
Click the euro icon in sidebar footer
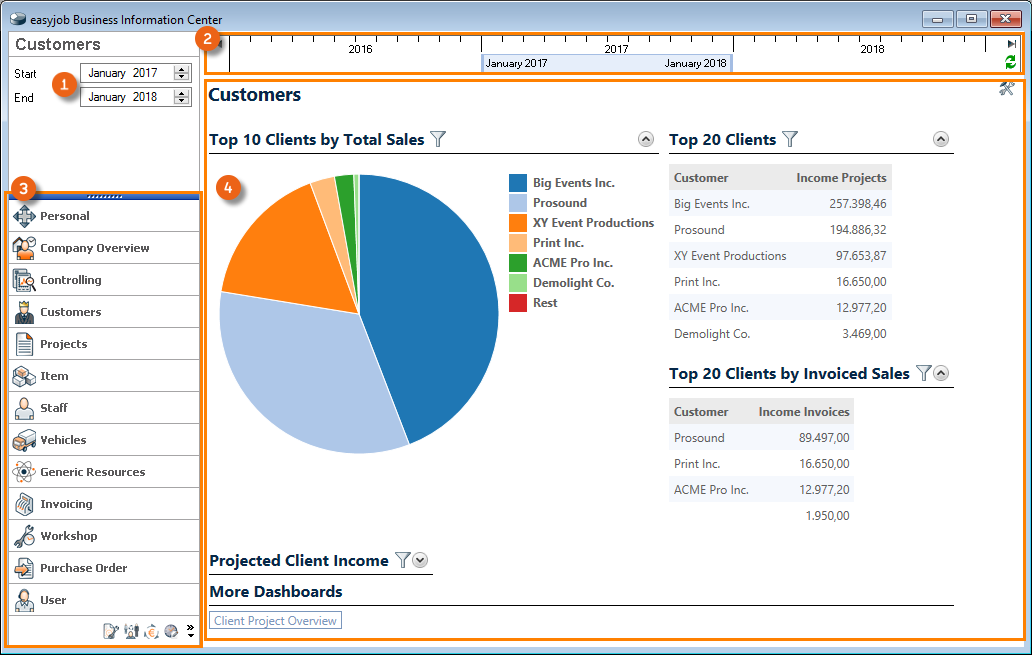tap(151, 631)
